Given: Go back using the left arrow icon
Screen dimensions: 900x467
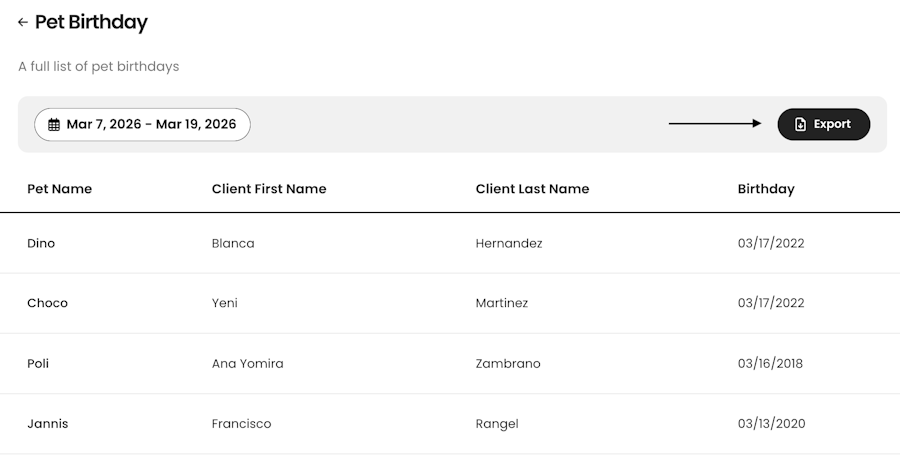Looking at the screenshot, I should tap(23, 22).
